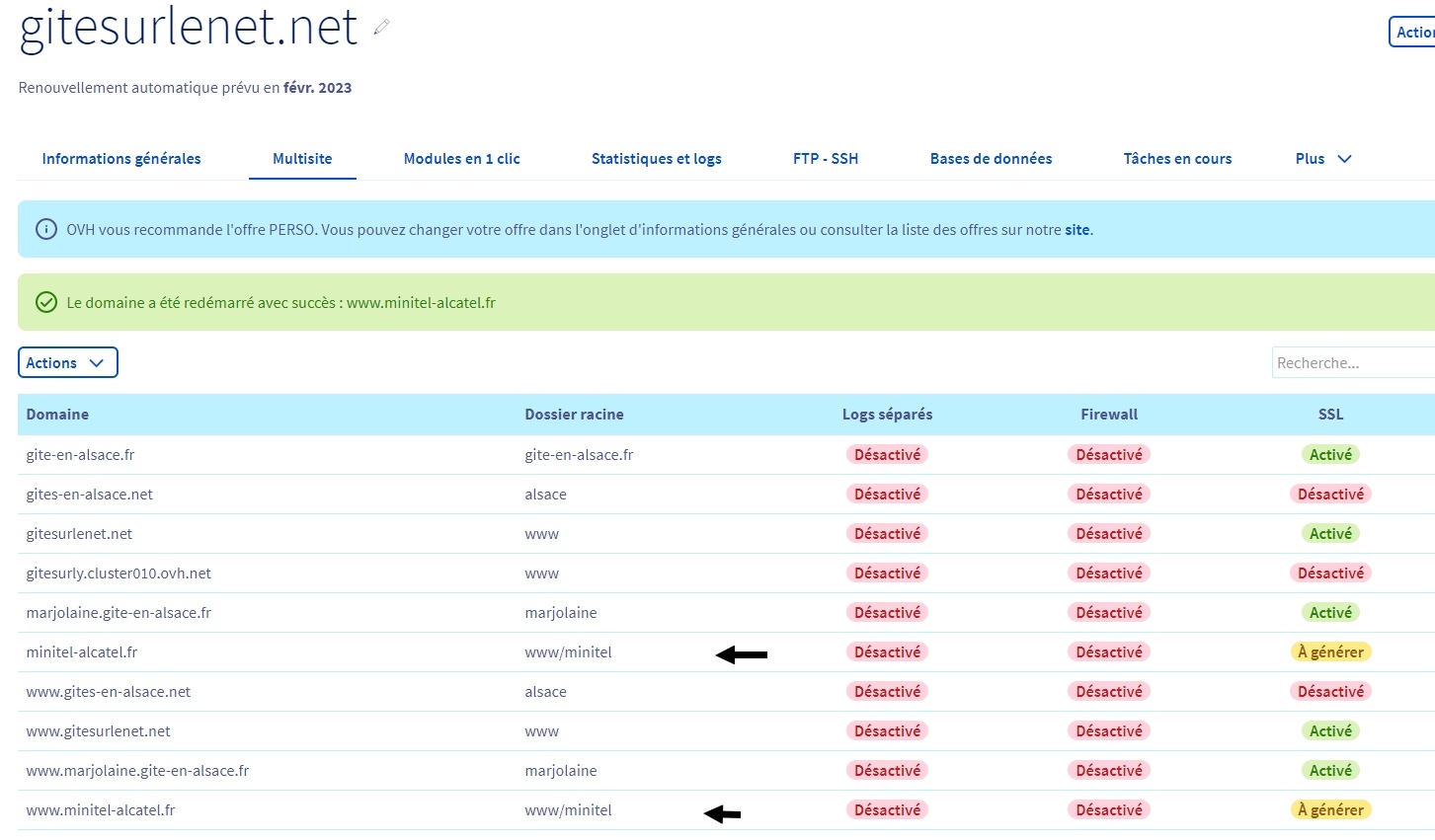The width and height of the screenshot is (1435, 840).
Task: Expand the Plus menu in tab bar
Action: (1322, 159)
